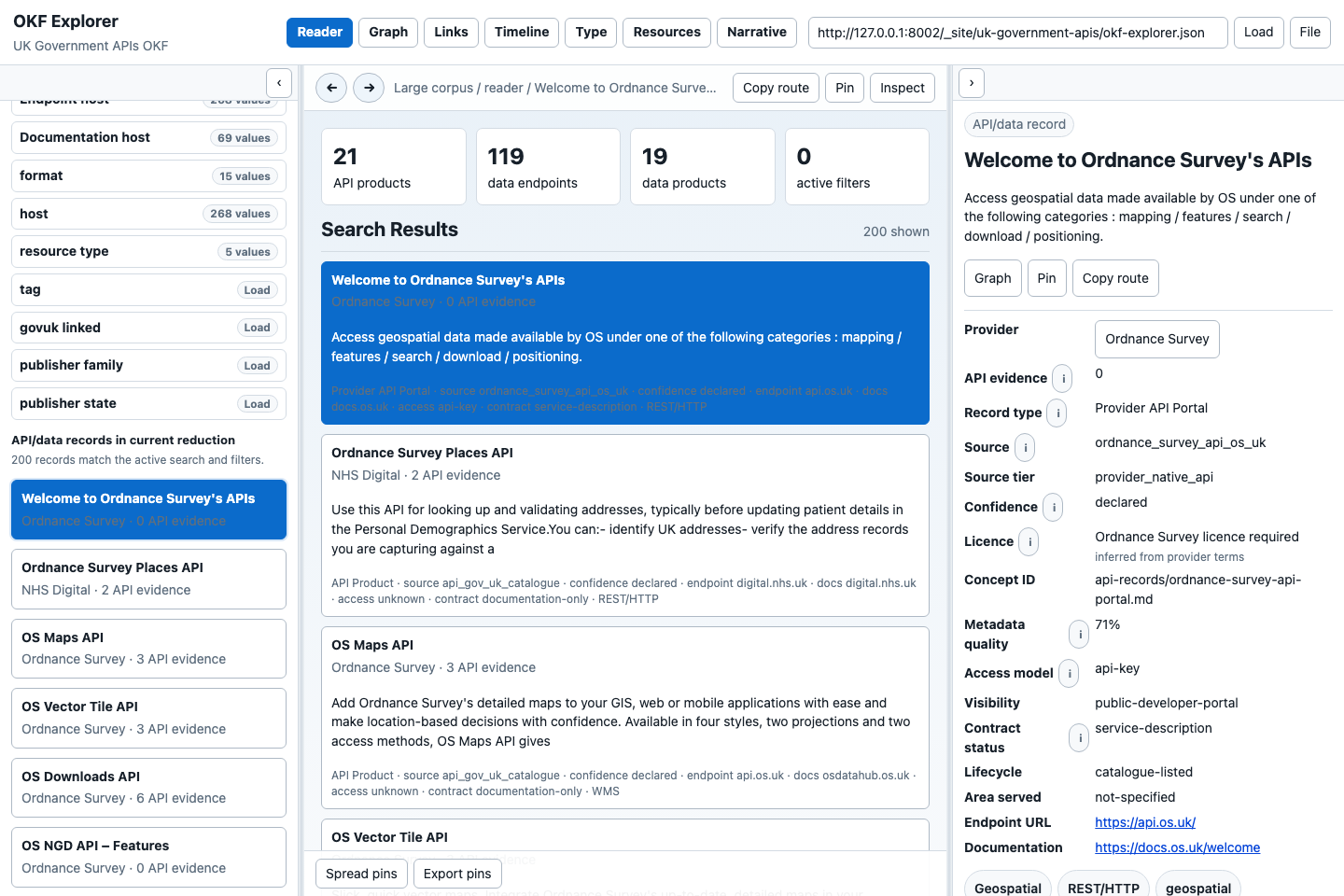
Task: Show info for Licence field
Action: pyautogui.click(x=1029, y=541)
